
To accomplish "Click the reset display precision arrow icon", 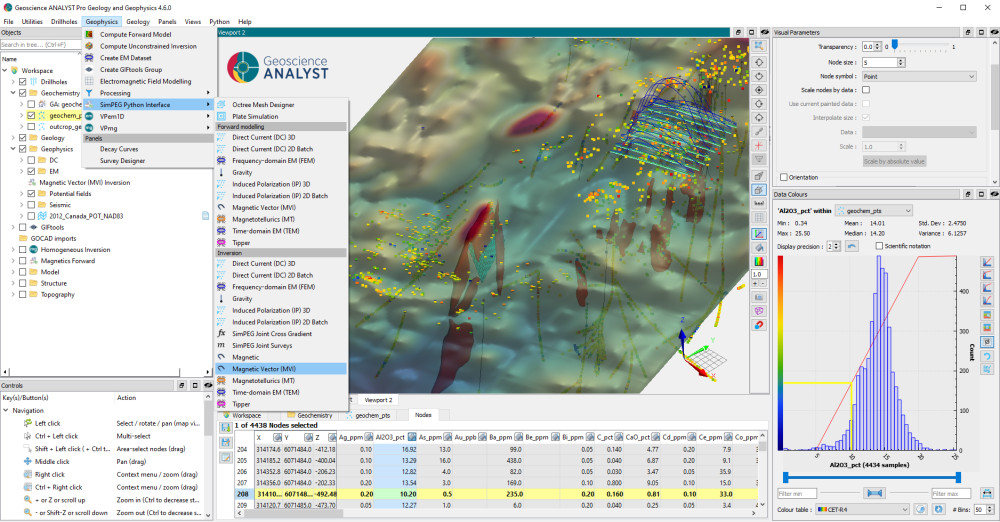I will coord(852,246).
